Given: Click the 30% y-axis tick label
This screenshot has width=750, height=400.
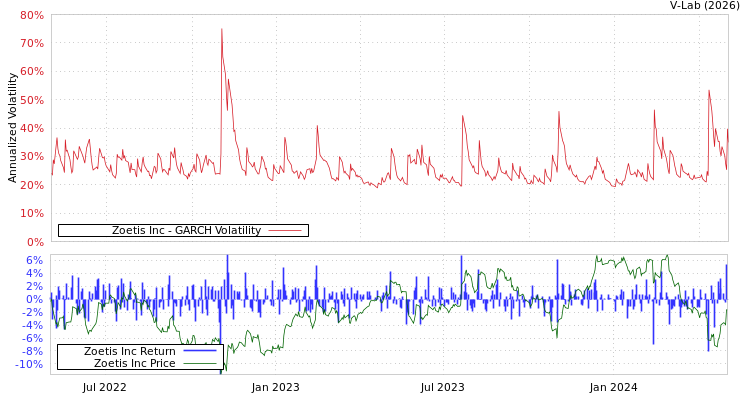Looking at the screenshot, I should pos(31,157).
